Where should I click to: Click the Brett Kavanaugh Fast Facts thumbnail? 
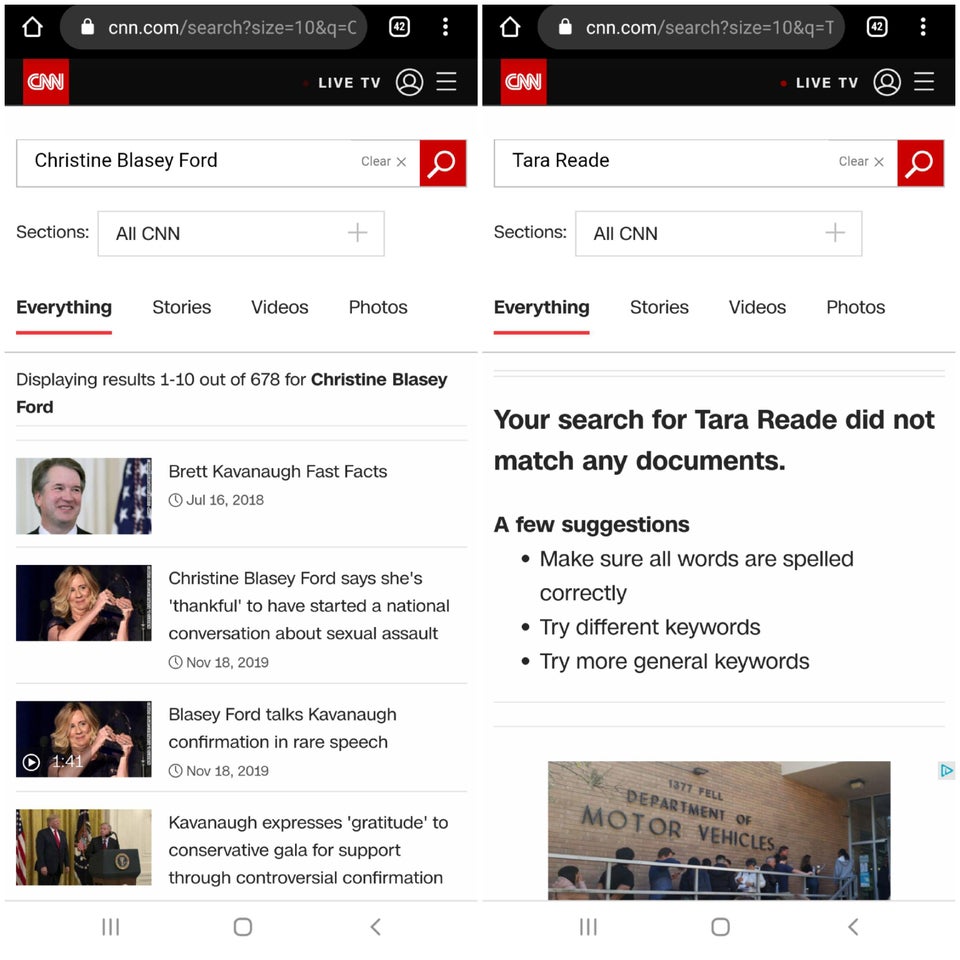pyautogui.click(x=84, y=496)
